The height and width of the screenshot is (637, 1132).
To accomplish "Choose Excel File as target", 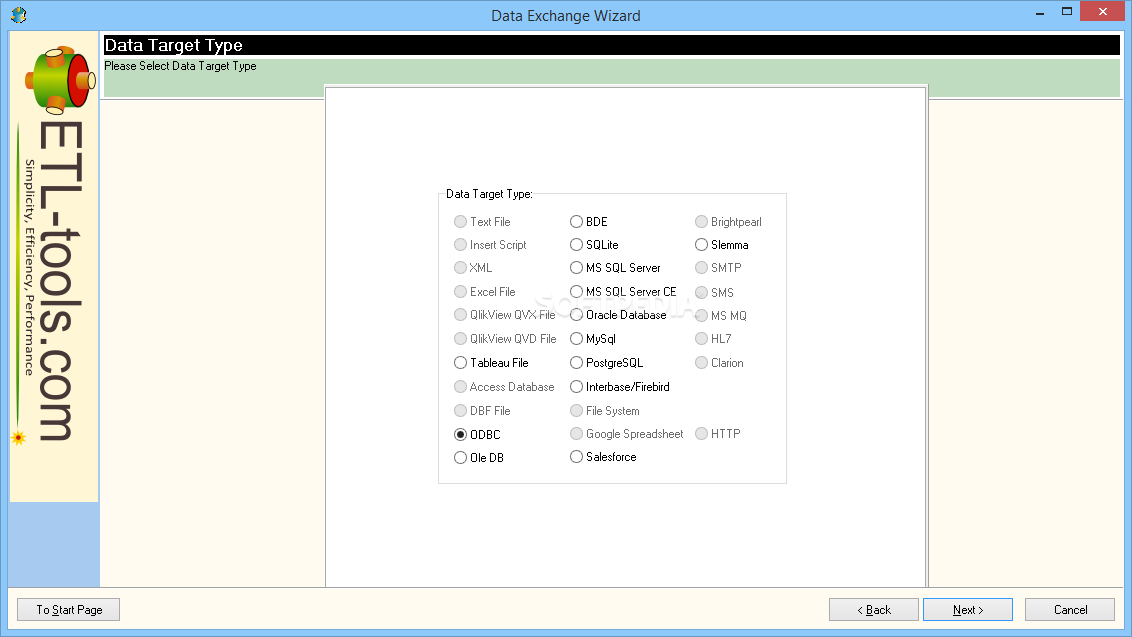I will (x=484, y=292).
